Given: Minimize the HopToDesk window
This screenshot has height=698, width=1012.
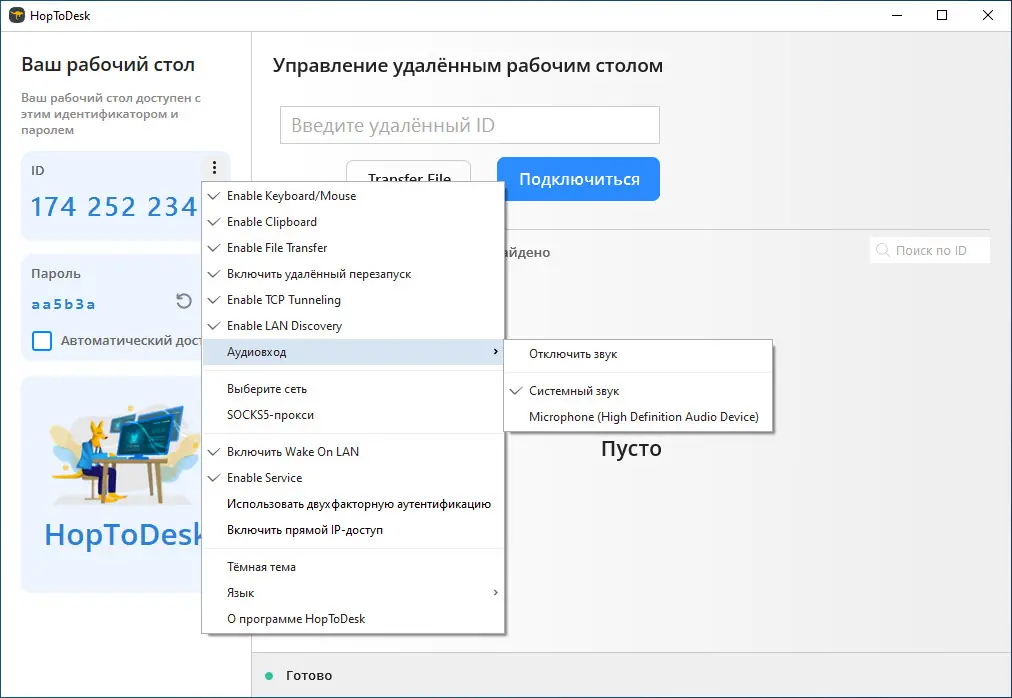Looking at the screenshot, I should (x=897, y=15).
